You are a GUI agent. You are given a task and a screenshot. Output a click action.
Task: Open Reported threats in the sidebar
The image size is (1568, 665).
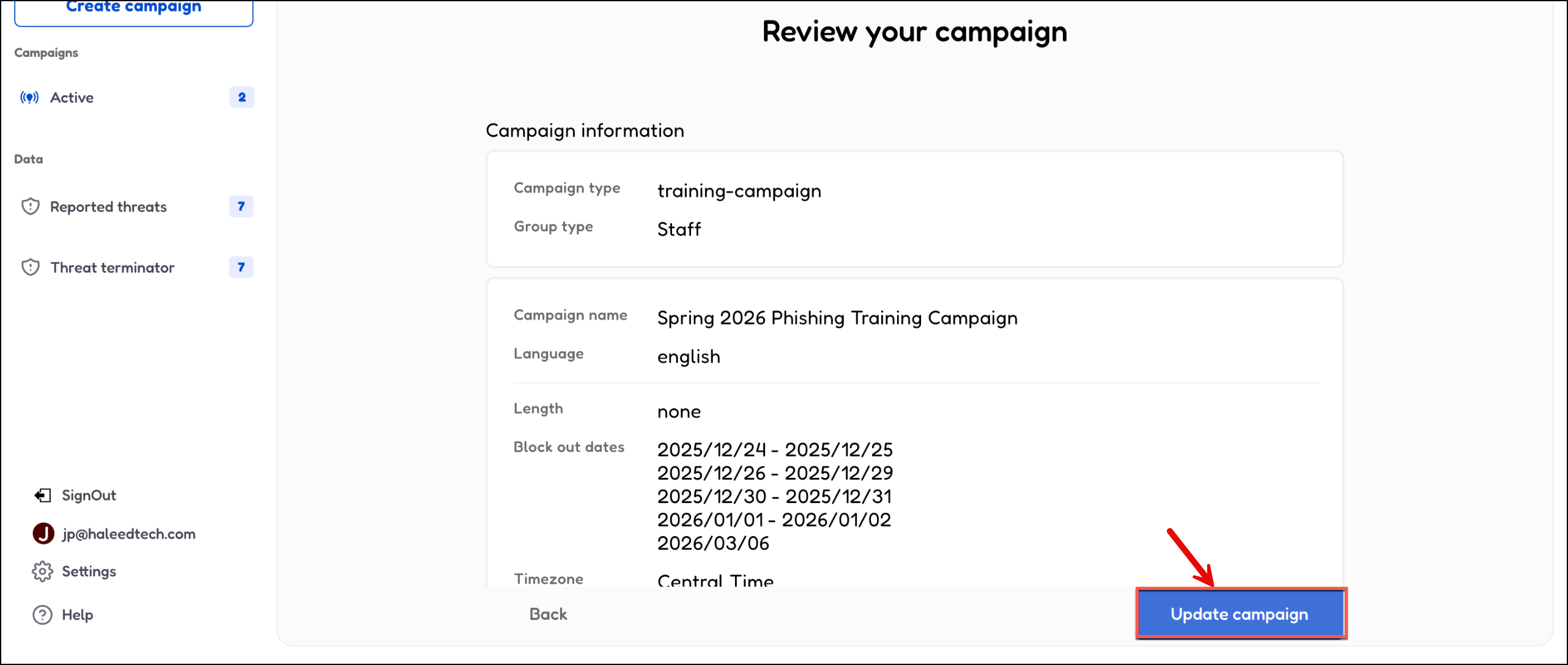[x=108, y=207]
